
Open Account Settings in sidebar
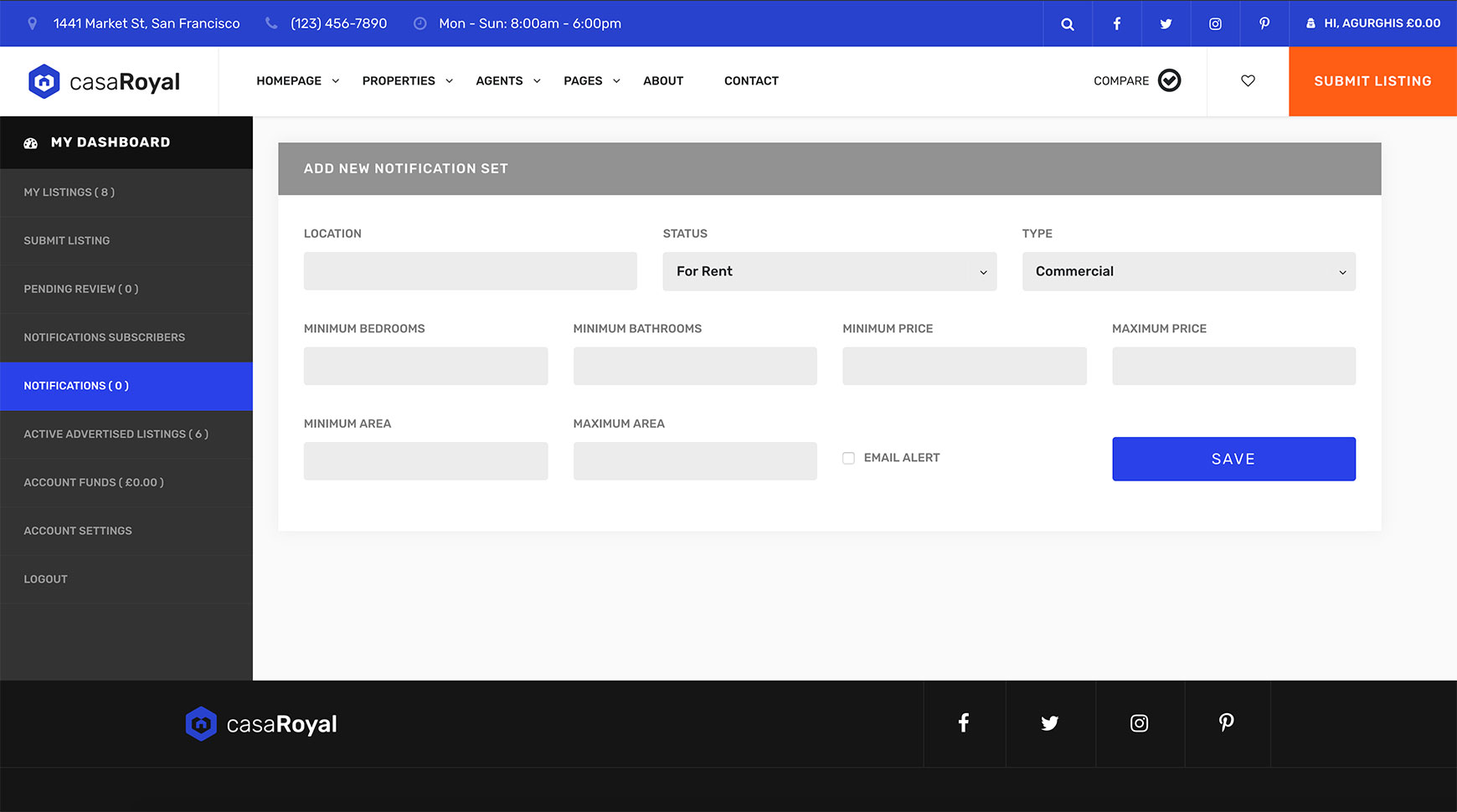126,531
